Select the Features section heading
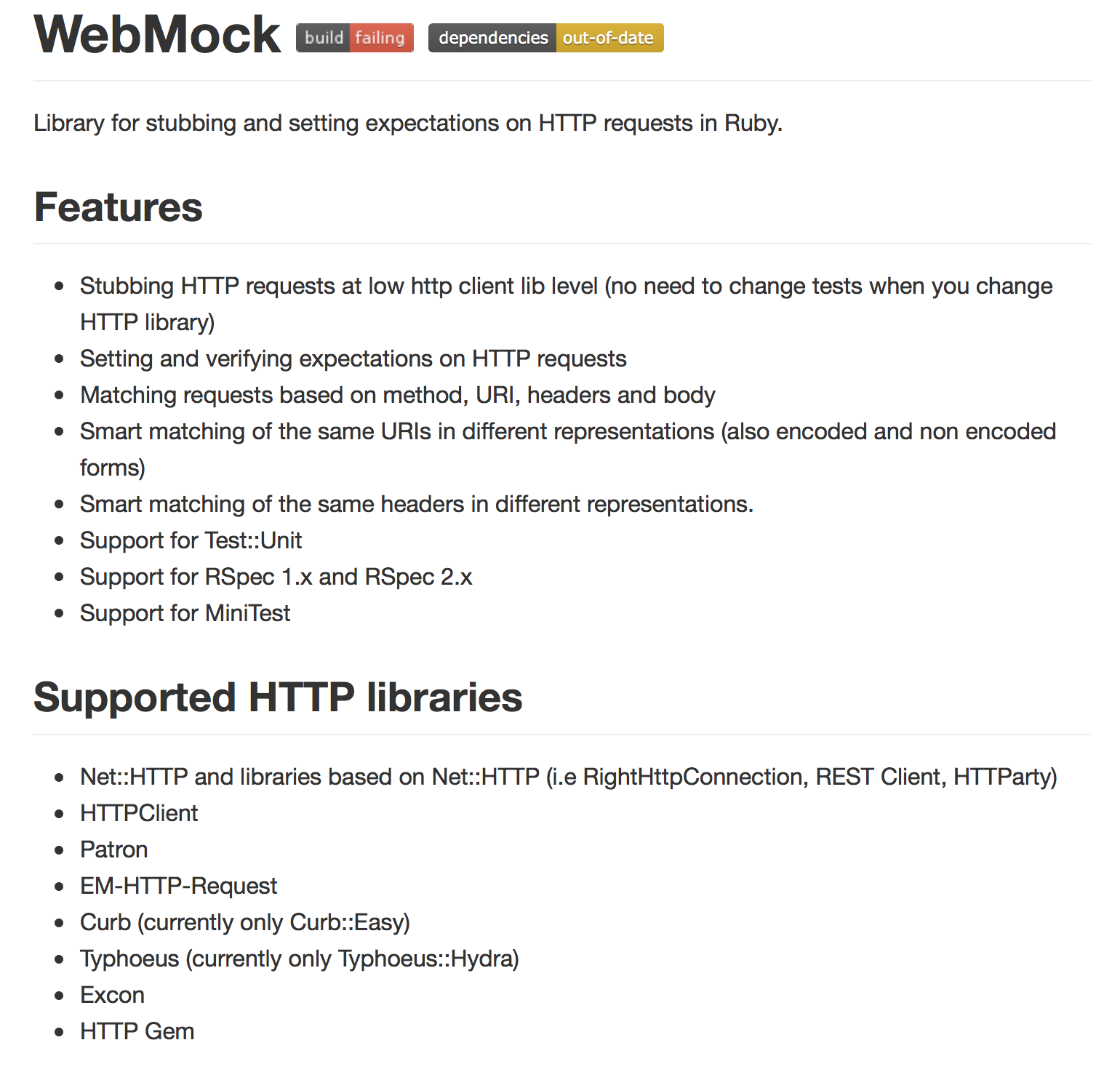 (x=118, y=207)
